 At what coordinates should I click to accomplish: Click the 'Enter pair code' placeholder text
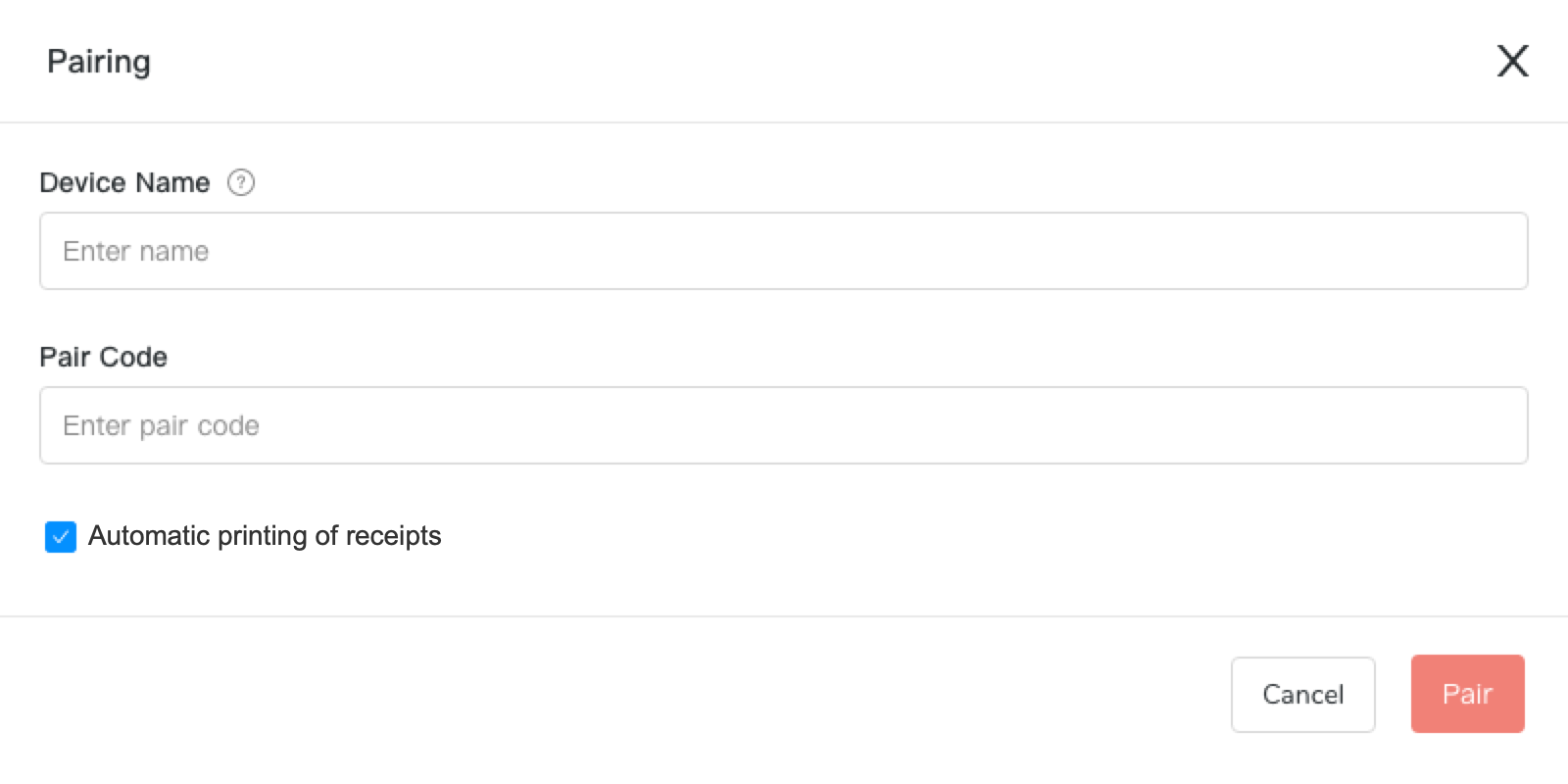(161, 425)
